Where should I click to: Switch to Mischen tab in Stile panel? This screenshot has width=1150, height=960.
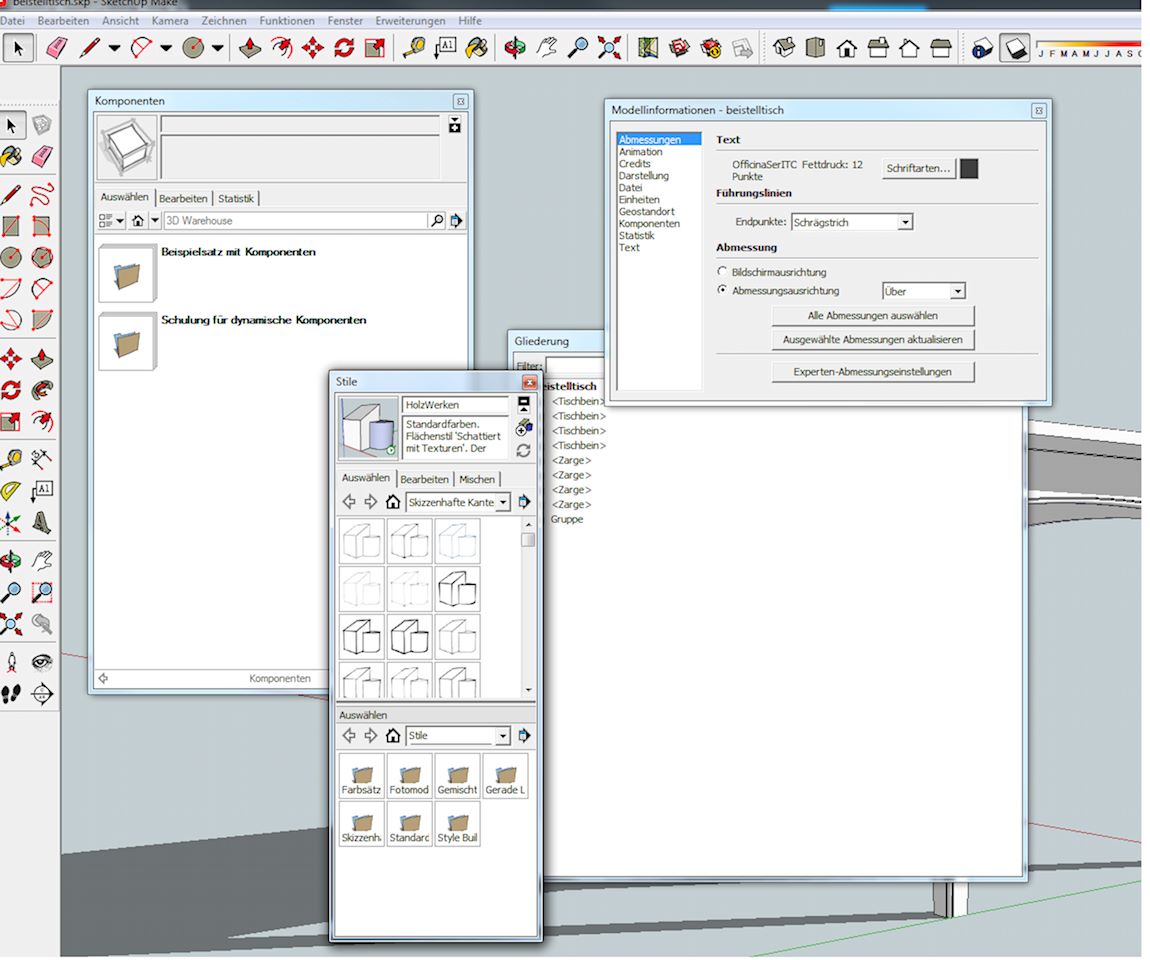tap(477, 479)
